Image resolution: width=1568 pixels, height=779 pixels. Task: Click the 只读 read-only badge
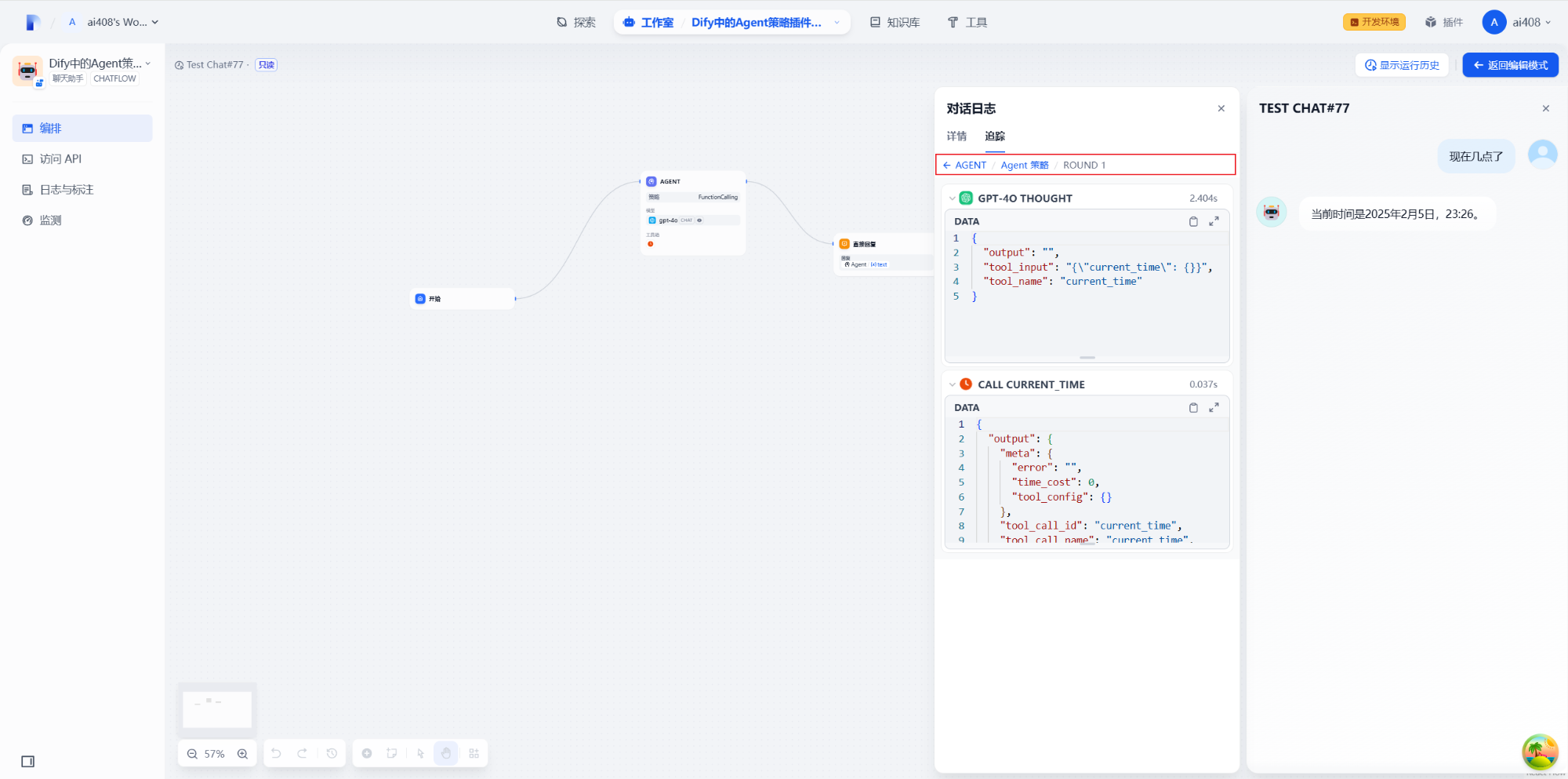pyautogui.click(x=267, y=65)
